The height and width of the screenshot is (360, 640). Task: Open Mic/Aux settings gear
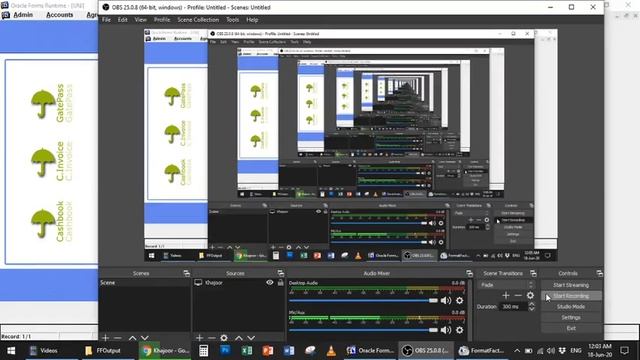point(460,330)
